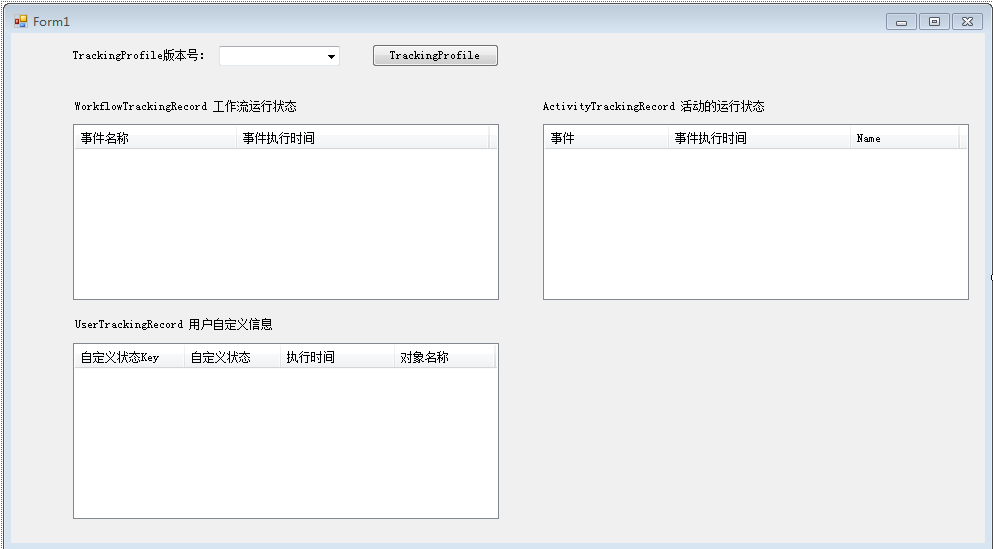Click the Form1 application icon in title bar
This screenshot has width=993, height=549.
21,22
